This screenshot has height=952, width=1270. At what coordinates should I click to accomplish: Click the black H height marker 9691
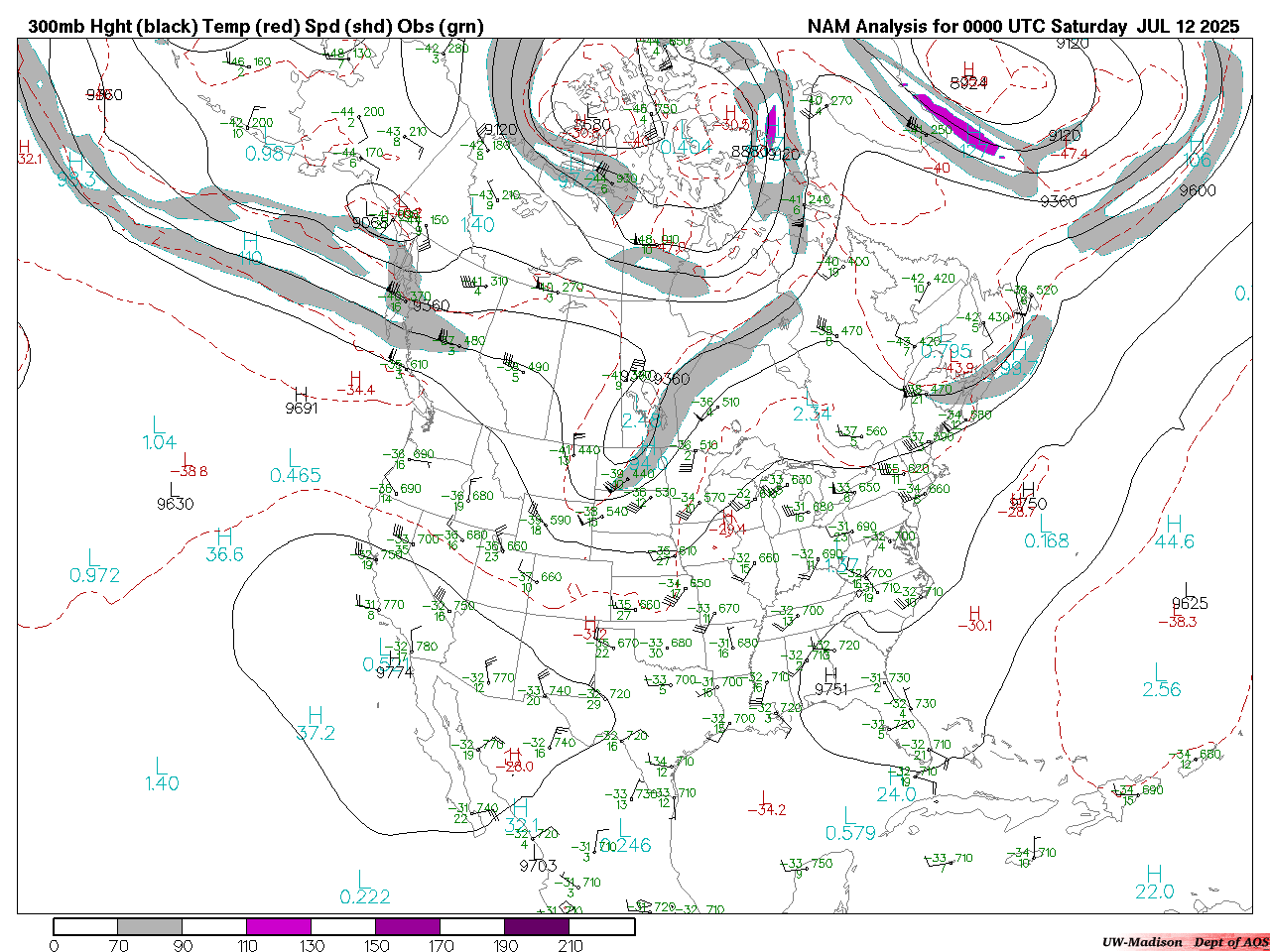[x=301, y=394]
